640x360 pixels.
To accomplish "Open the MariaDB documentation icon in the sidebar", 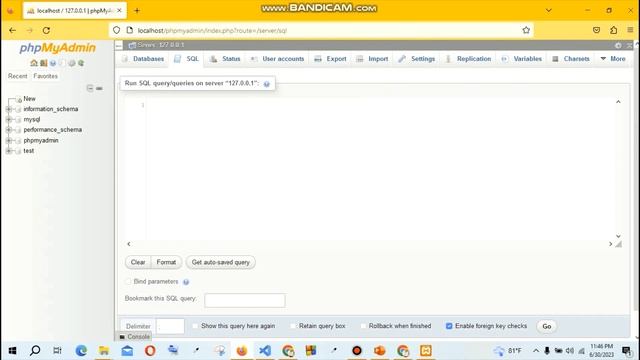I will 62,63.
